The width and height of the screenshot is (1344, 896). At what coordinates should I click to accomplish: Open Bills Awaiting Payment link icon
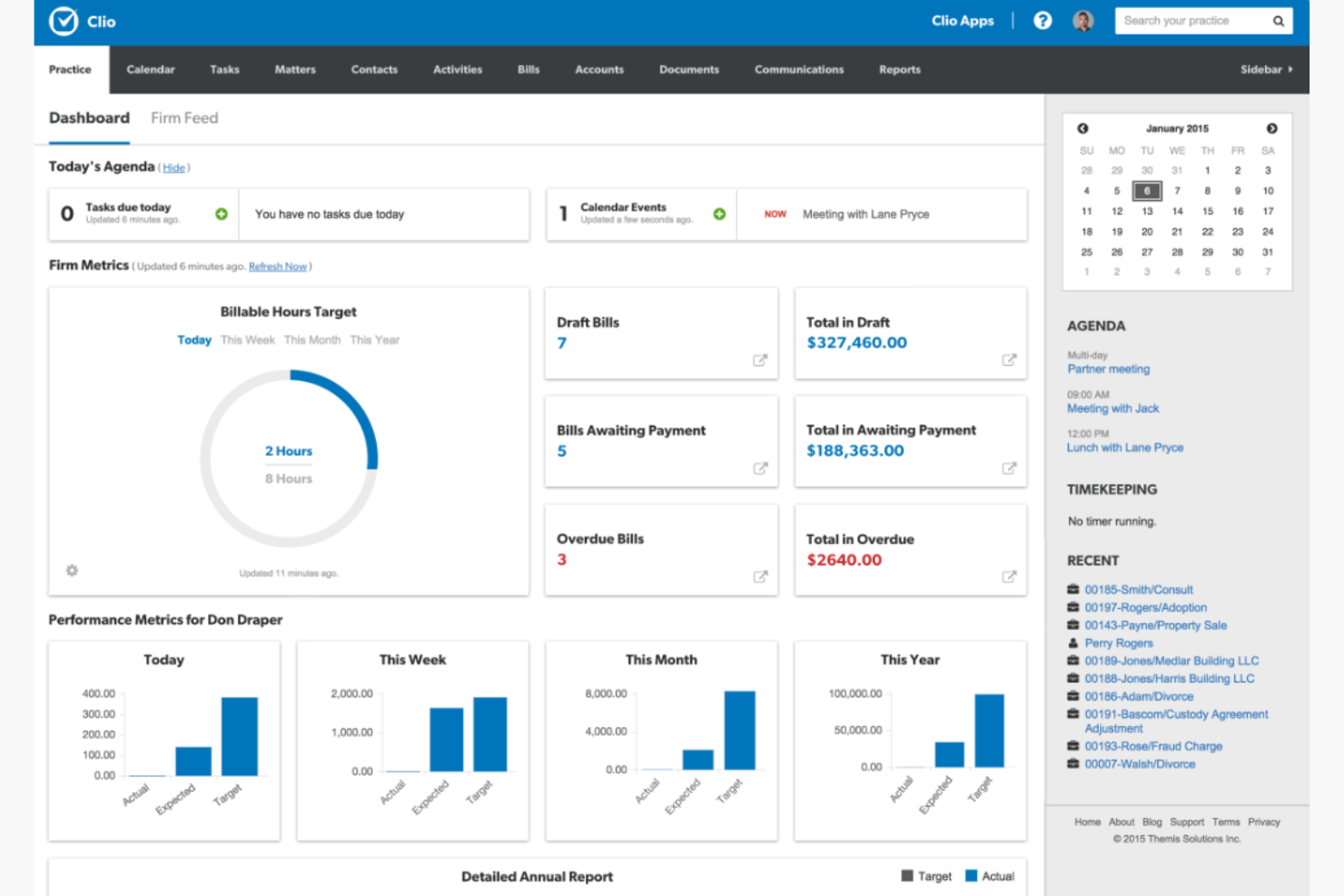pos(760,468)
